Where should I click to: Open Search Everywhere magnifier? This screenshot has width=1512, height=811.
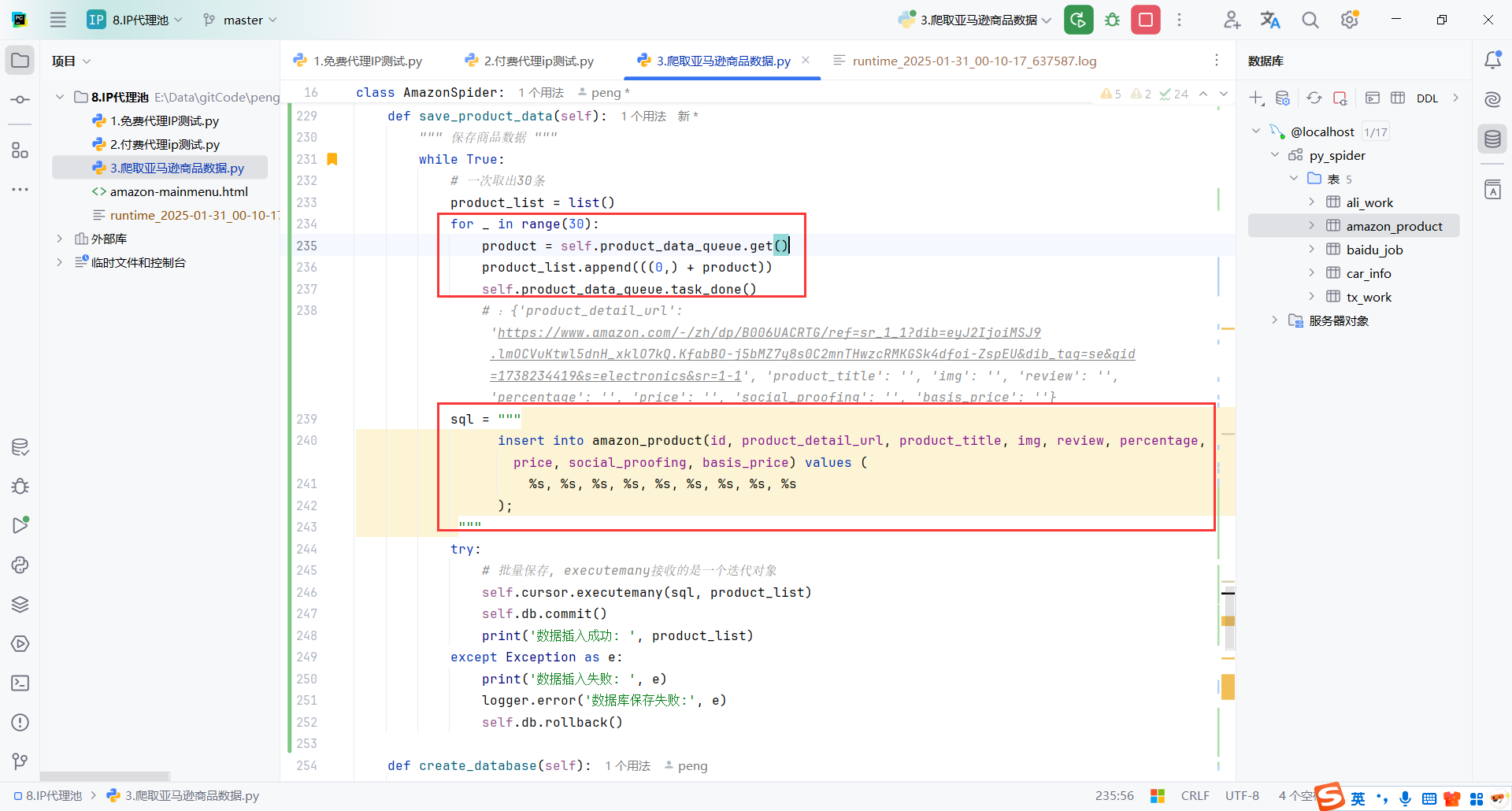(x=1310, y=20)
